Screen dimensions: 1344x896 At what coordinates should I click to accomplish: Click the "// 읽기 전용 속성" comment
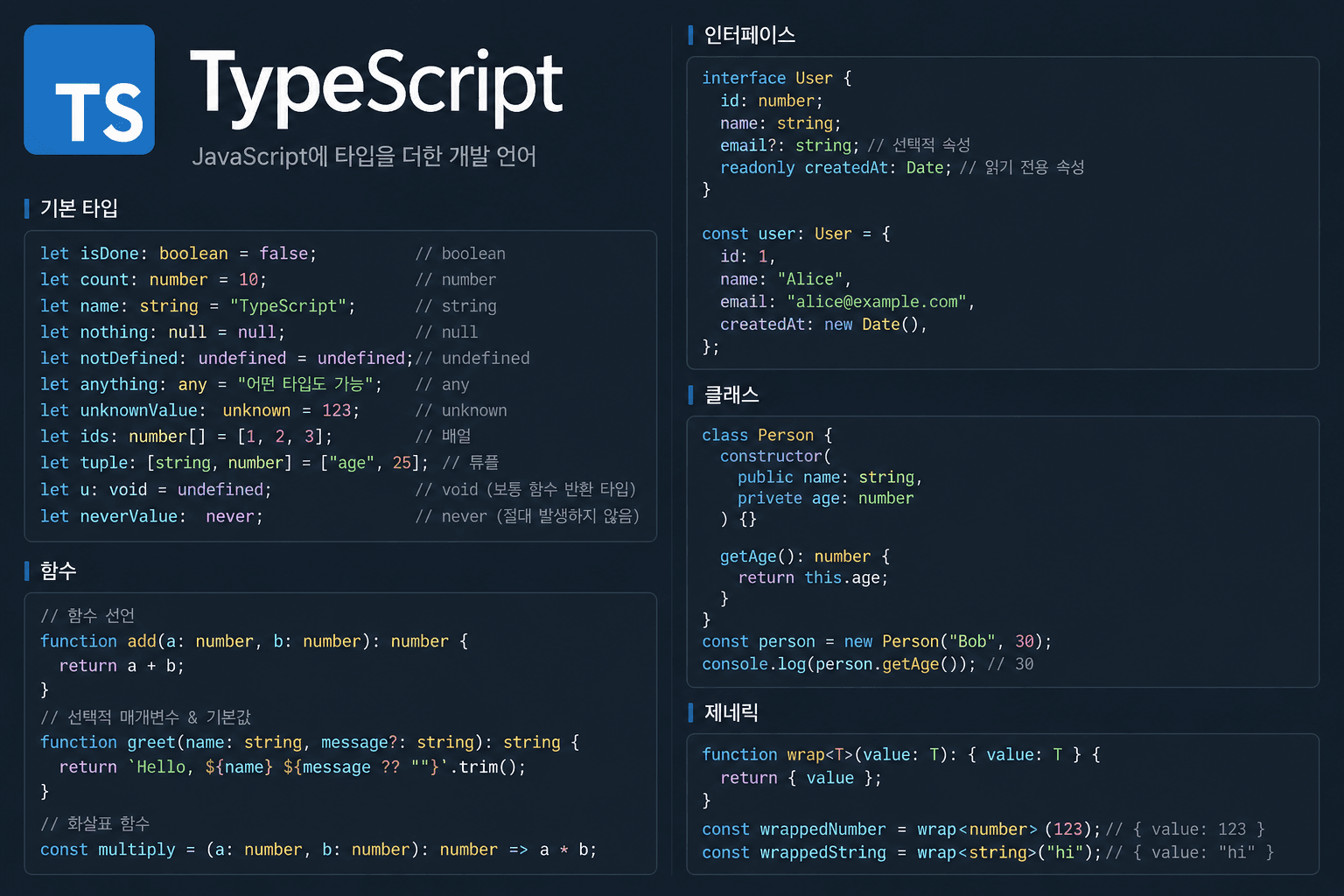pos(1022,167)
